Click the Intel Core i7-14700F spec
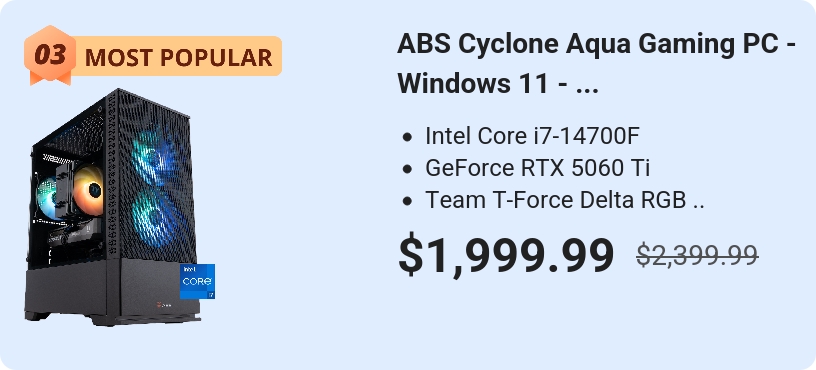The width and height of the screenshot is (816, 370). click(532, 136)
